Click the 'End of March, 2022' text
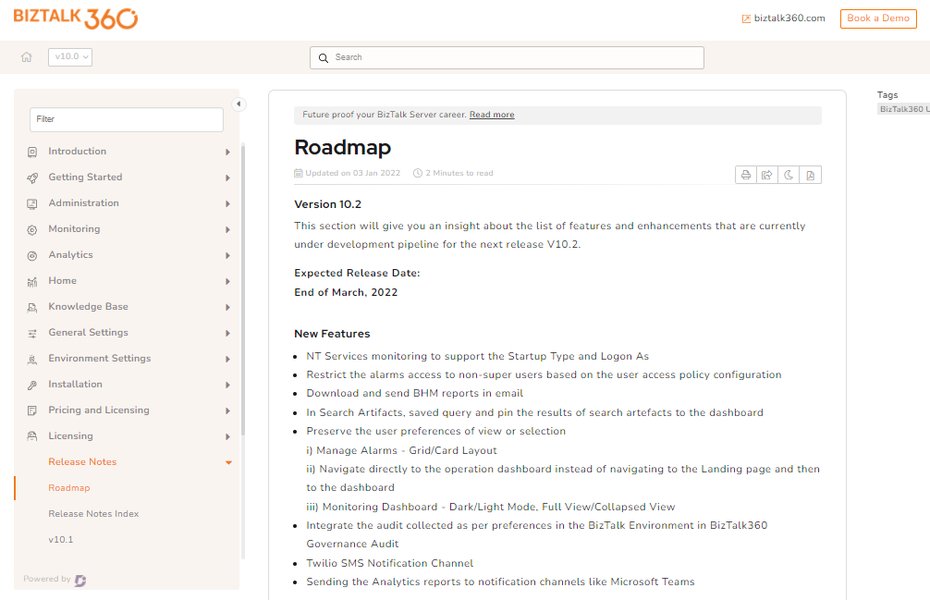This screenshot has height=600, width=930. coord(346,292)
